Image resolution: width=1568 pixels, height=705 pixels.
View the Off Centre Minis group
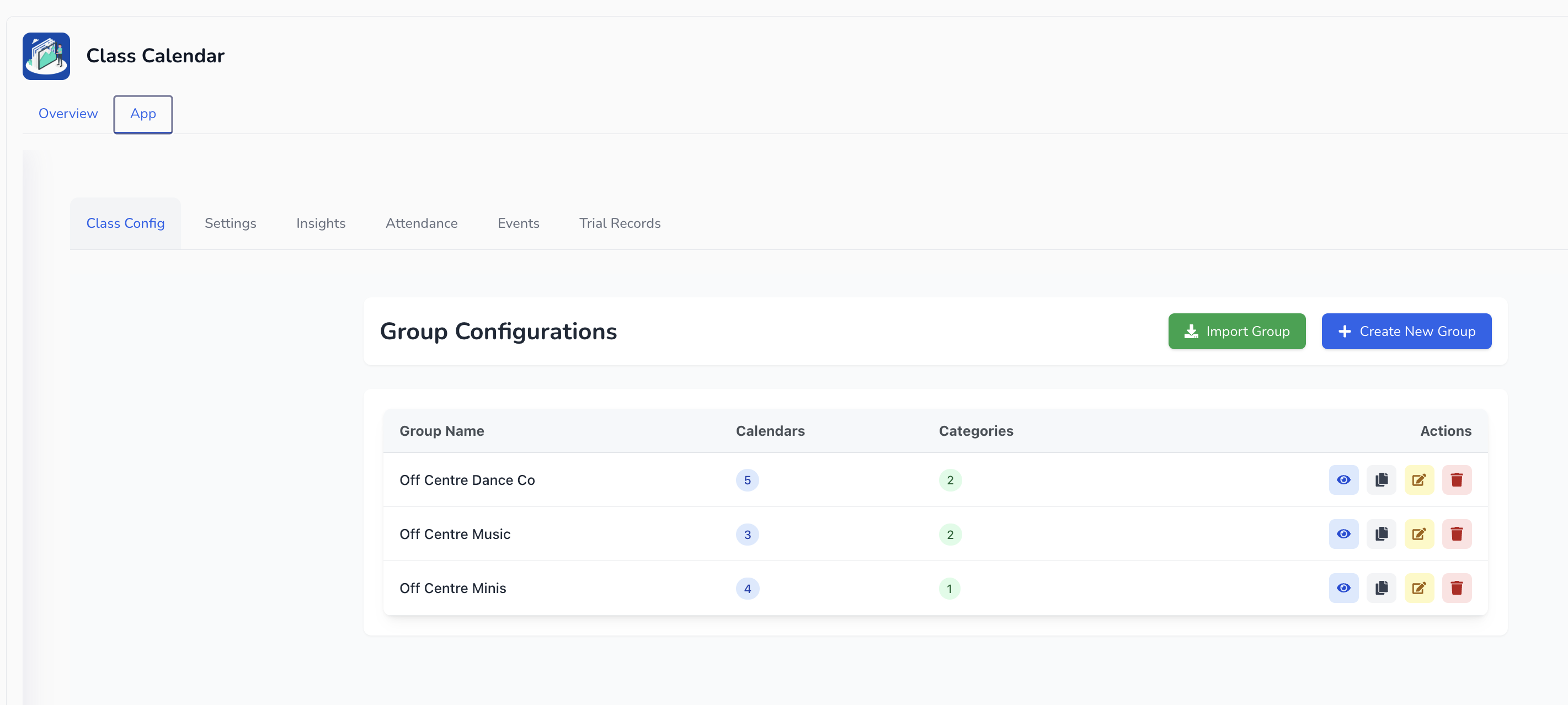point(1343,588)
